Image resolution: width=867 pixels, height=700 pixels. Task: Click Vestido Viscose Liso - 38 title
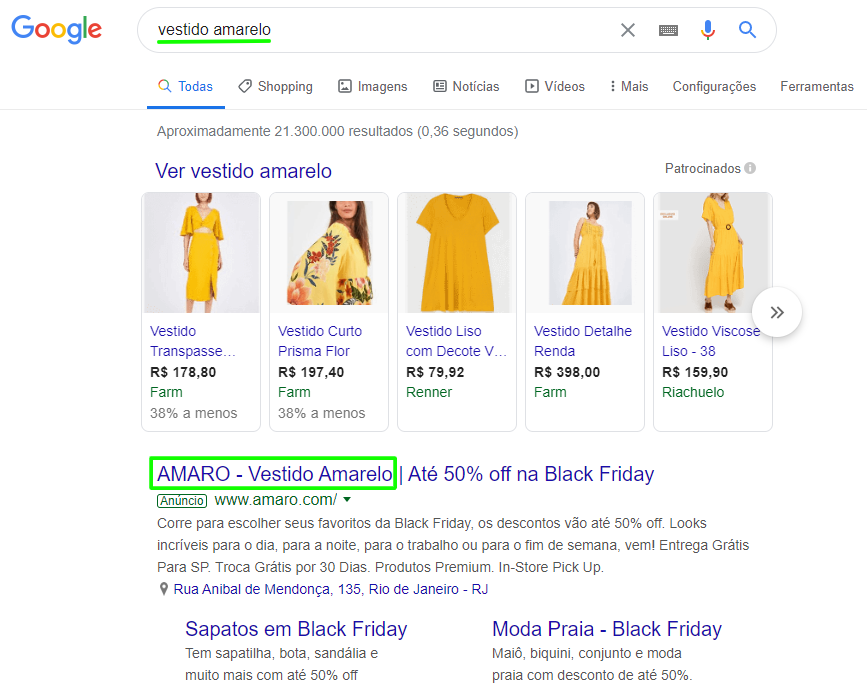point(711,341)
